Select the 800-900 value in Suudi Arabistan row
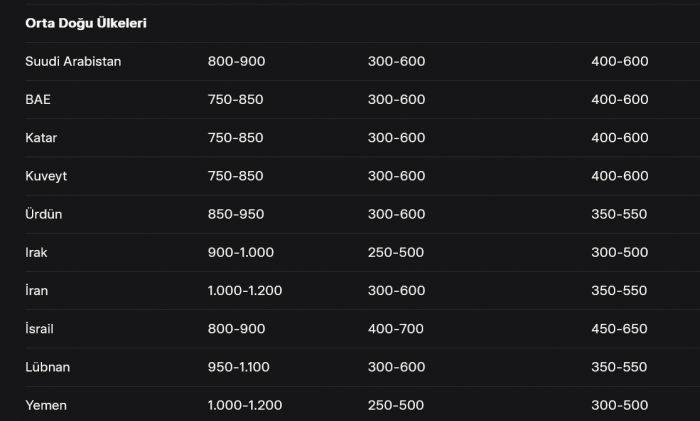Screen dimensions: 700x421 click(236, 61)
